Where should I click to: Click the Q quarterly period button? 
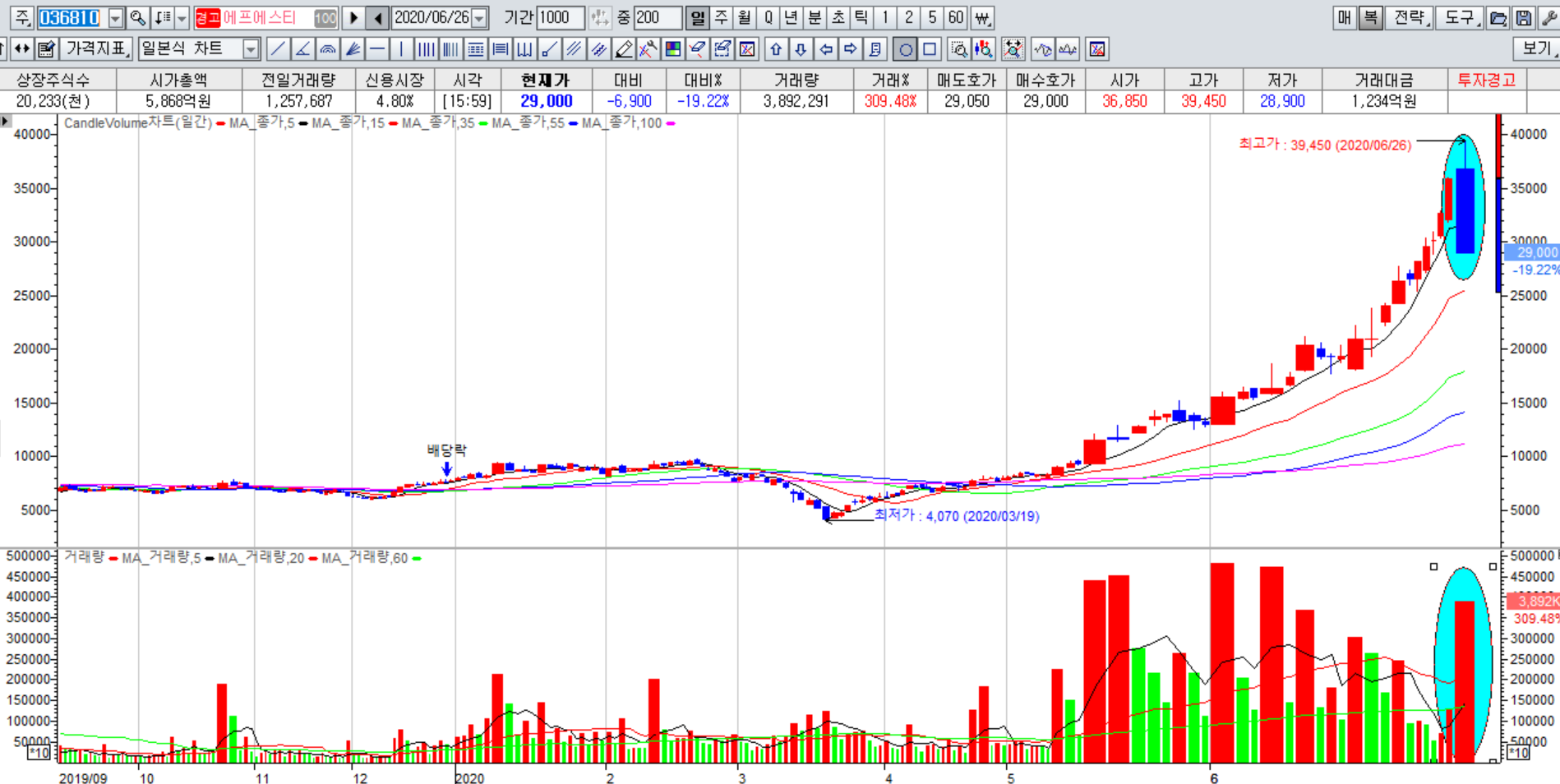(x=768, y=17)
